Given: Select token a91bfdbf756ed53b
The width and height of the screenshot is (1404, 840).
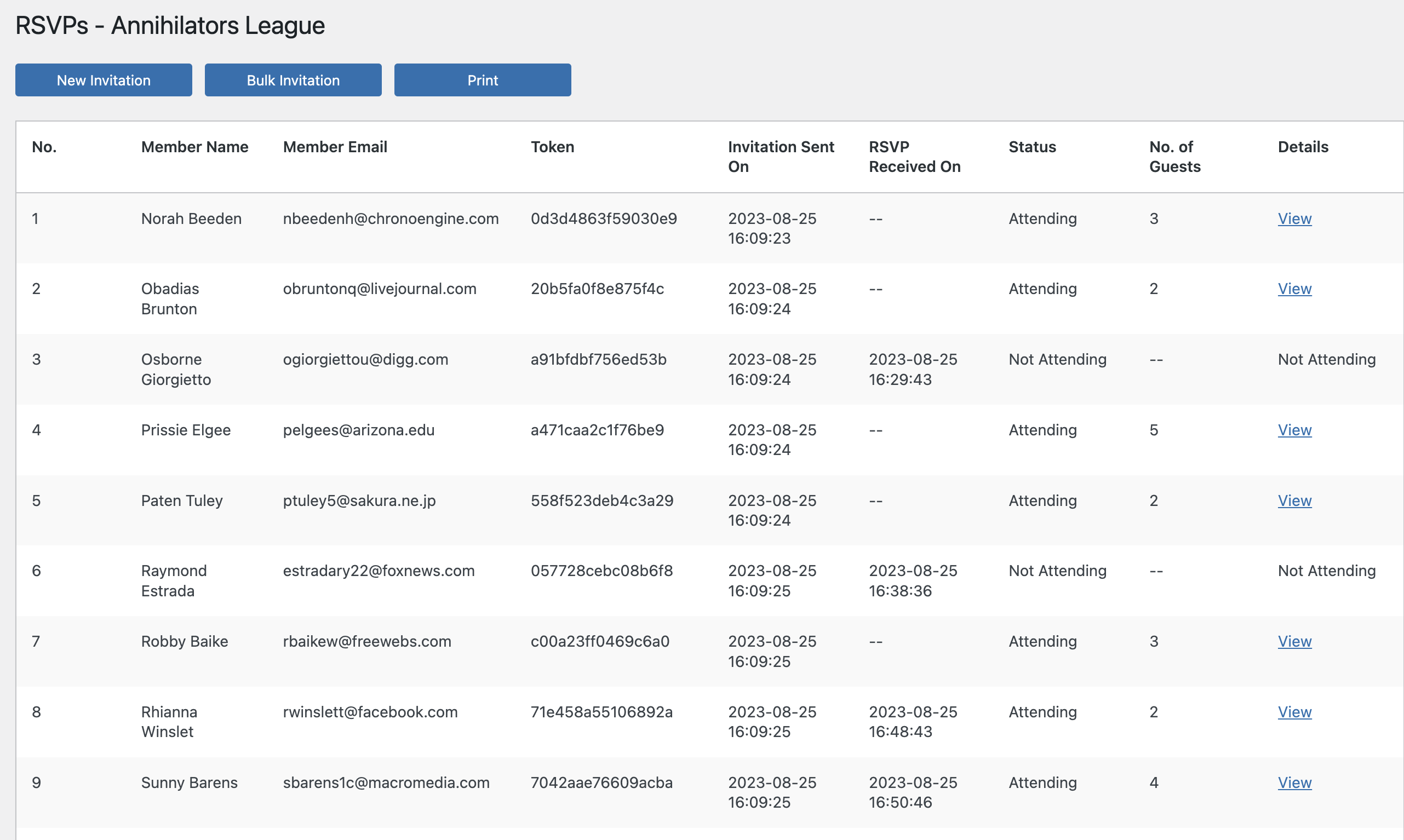Looking at the screenshot, I should 598,359.
